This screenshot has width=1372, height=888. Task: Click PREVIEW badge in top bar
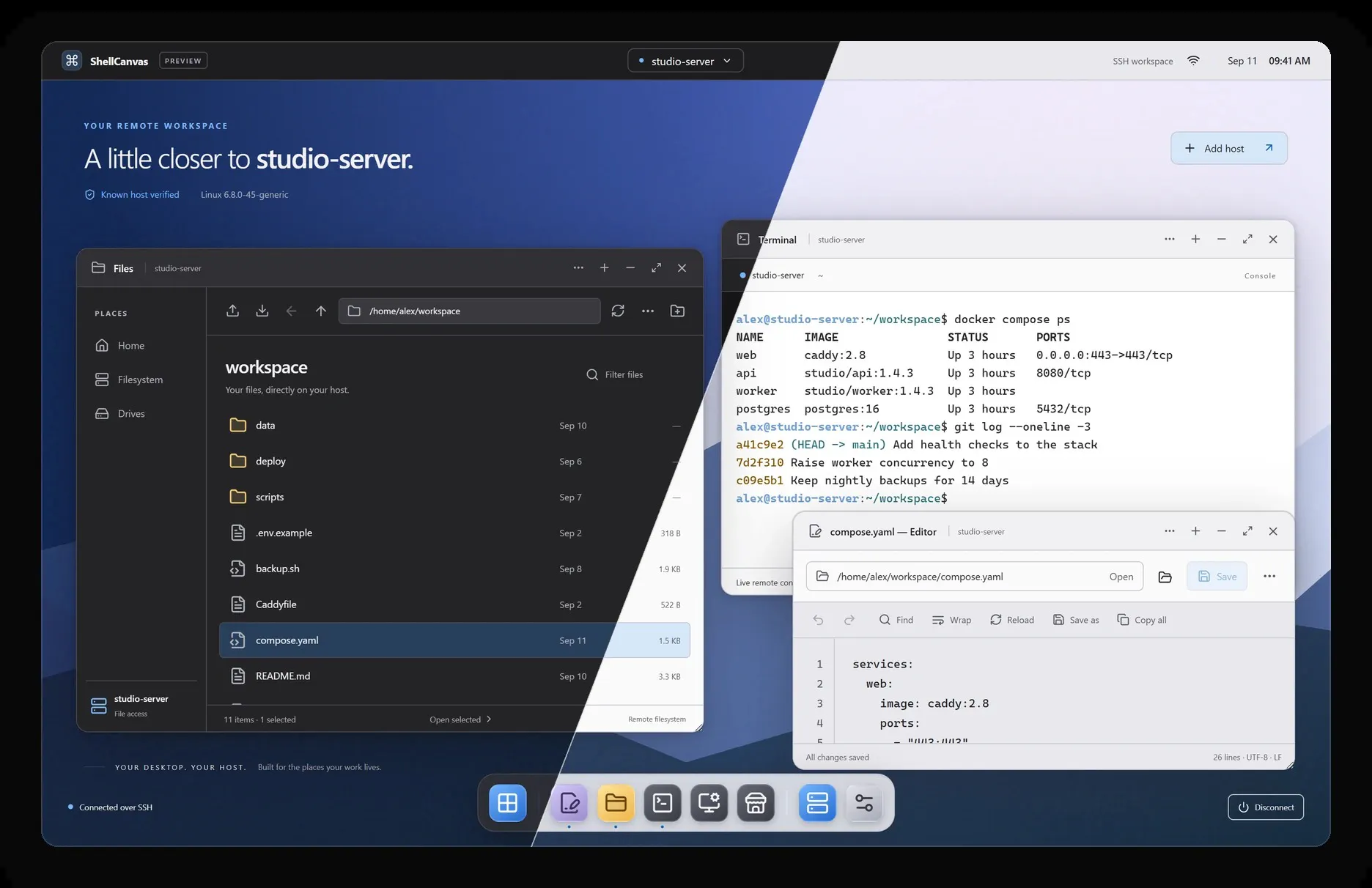183,61
